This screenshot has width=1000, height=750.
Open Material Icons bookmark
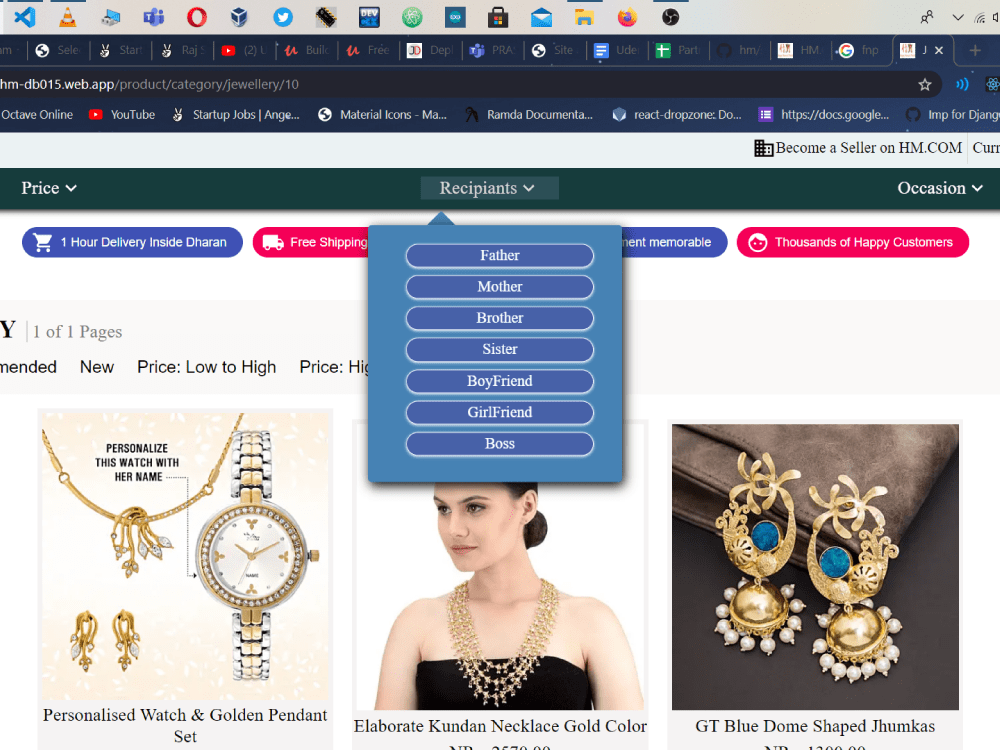[383, 115]
